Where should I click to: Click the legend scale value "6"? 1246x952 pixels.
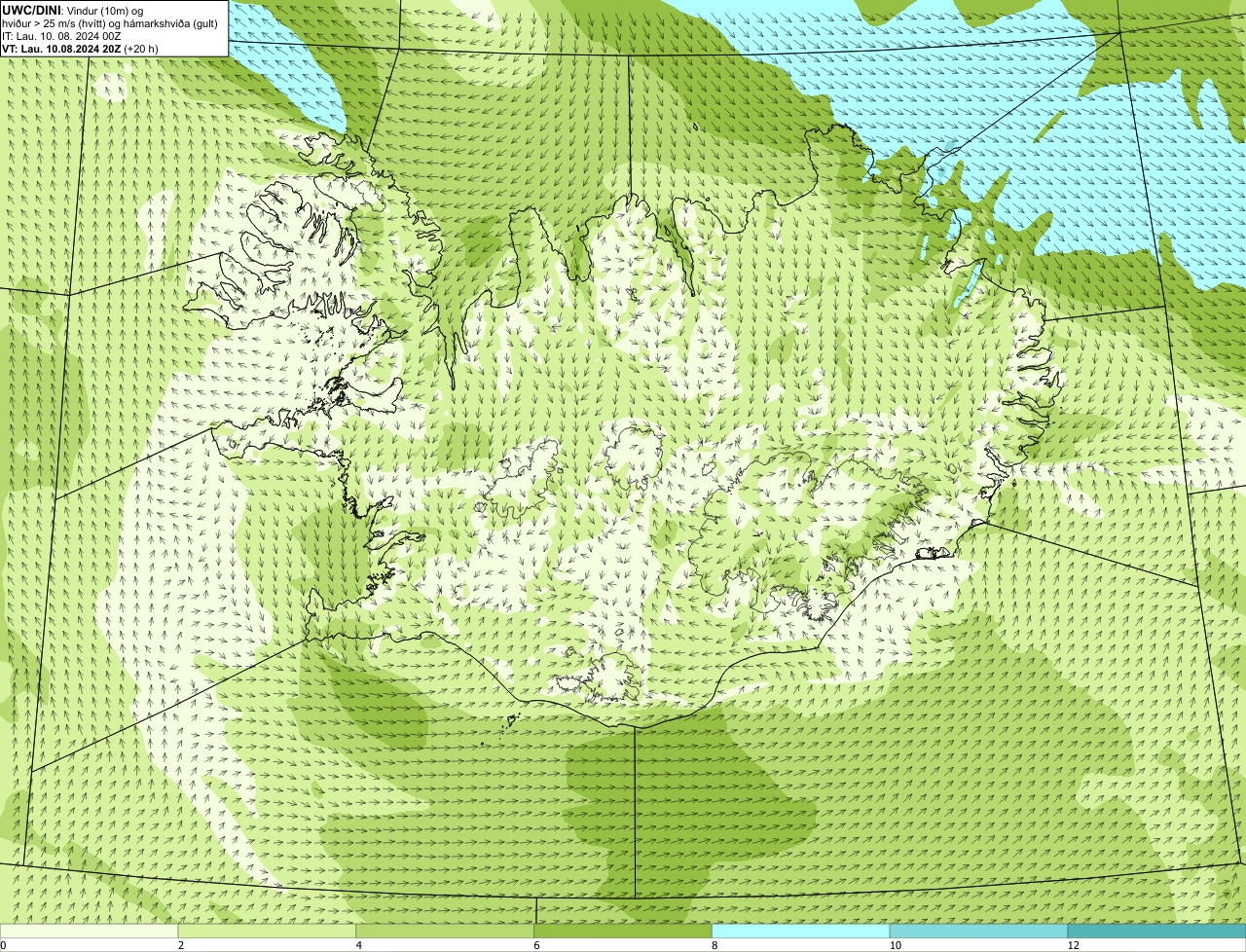536,945
